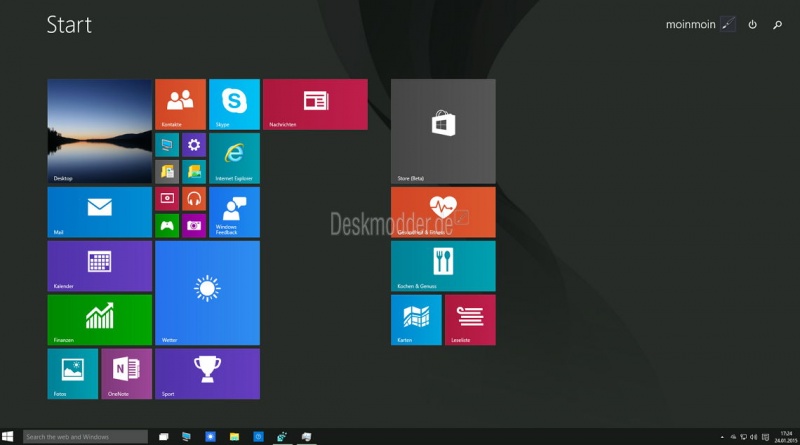This screenshot has height=445, width=800.
Task: Show hidden system tray icons
Action: click(721, 437)
